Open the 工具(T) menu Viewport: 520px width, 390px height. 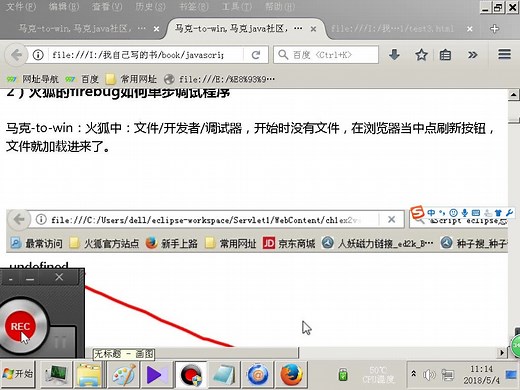pos(237,7)
